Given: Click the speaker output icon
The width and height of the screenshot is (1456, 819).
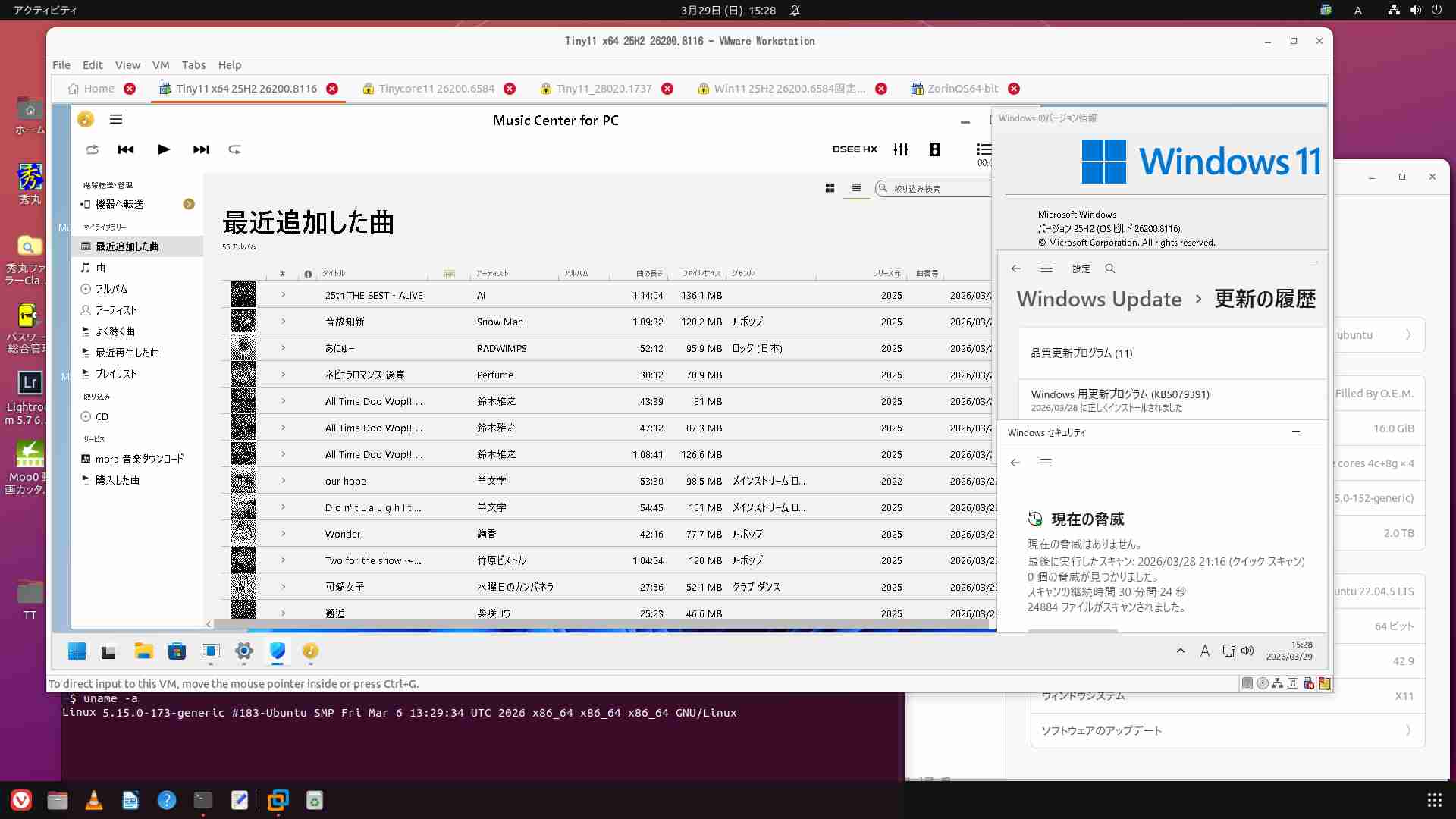Looking at the screenshot, I should pyautogui.click(x=935, y=149).
